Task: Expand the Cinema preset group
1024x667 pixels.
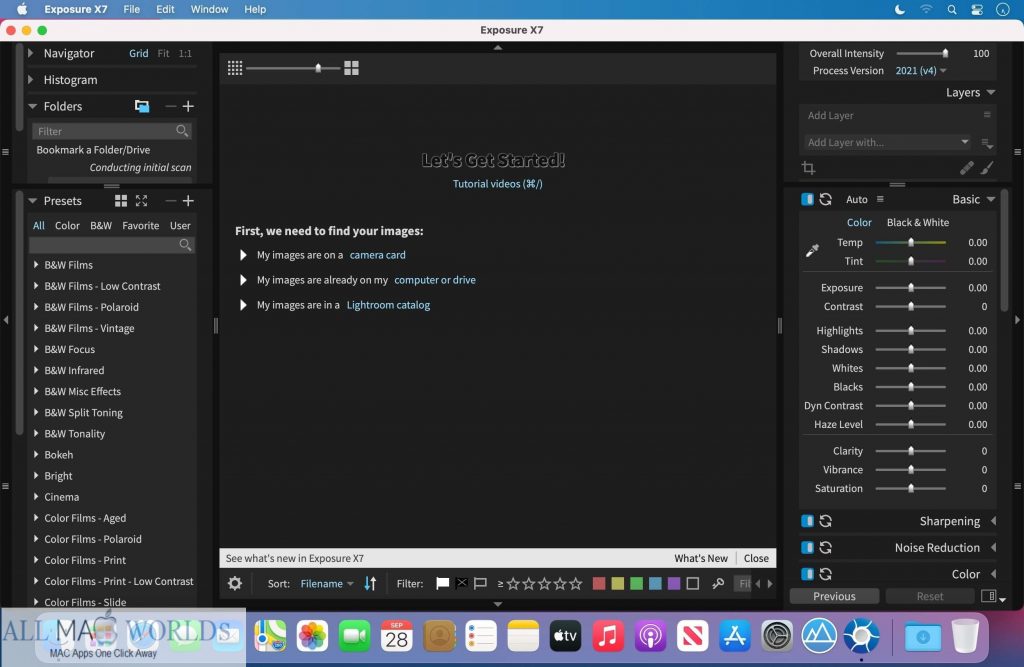Action: tap(36, 496)
